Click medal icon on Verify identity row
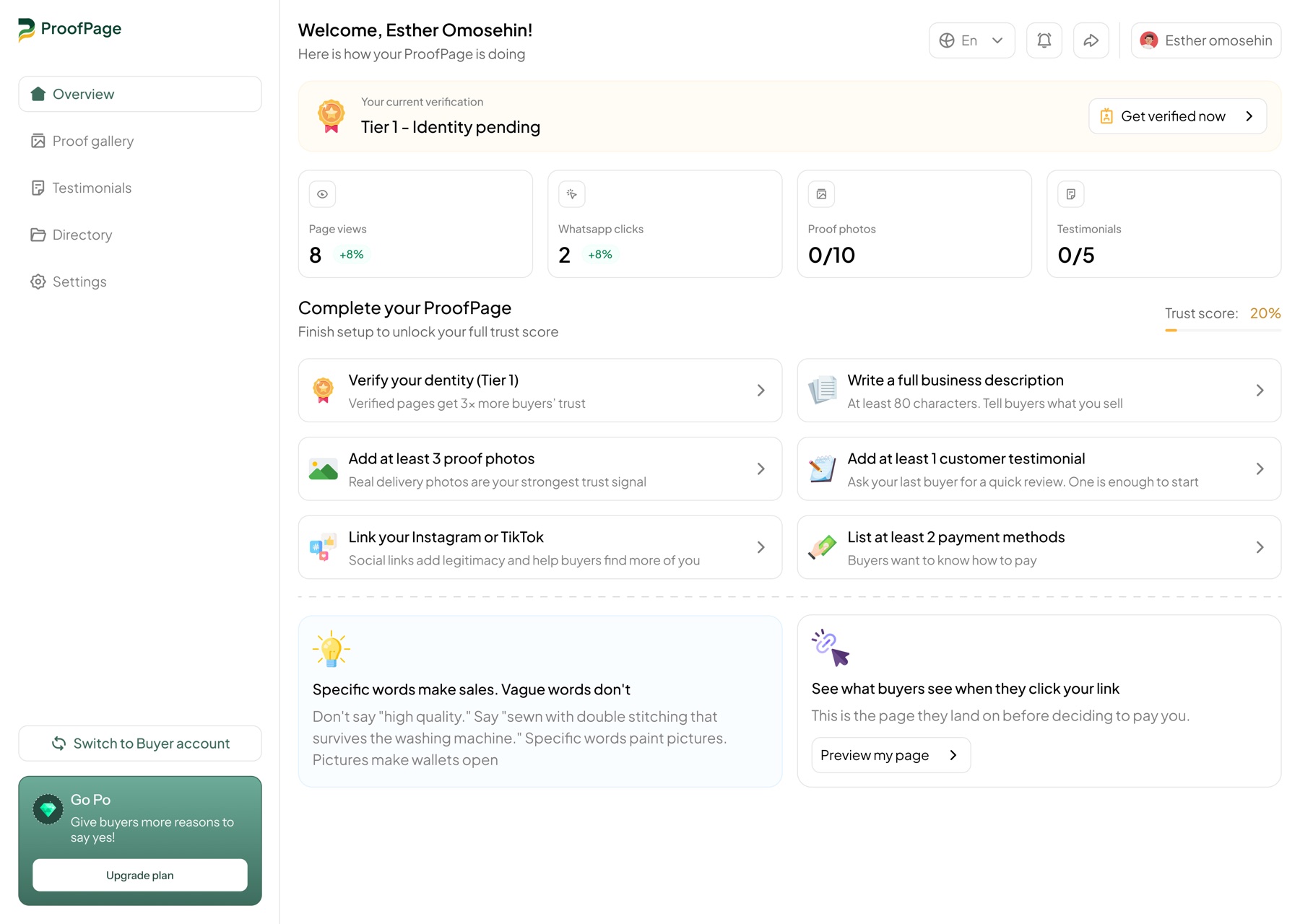The width and height of the screenshot is (1300, 924). (x=324, y=391)
